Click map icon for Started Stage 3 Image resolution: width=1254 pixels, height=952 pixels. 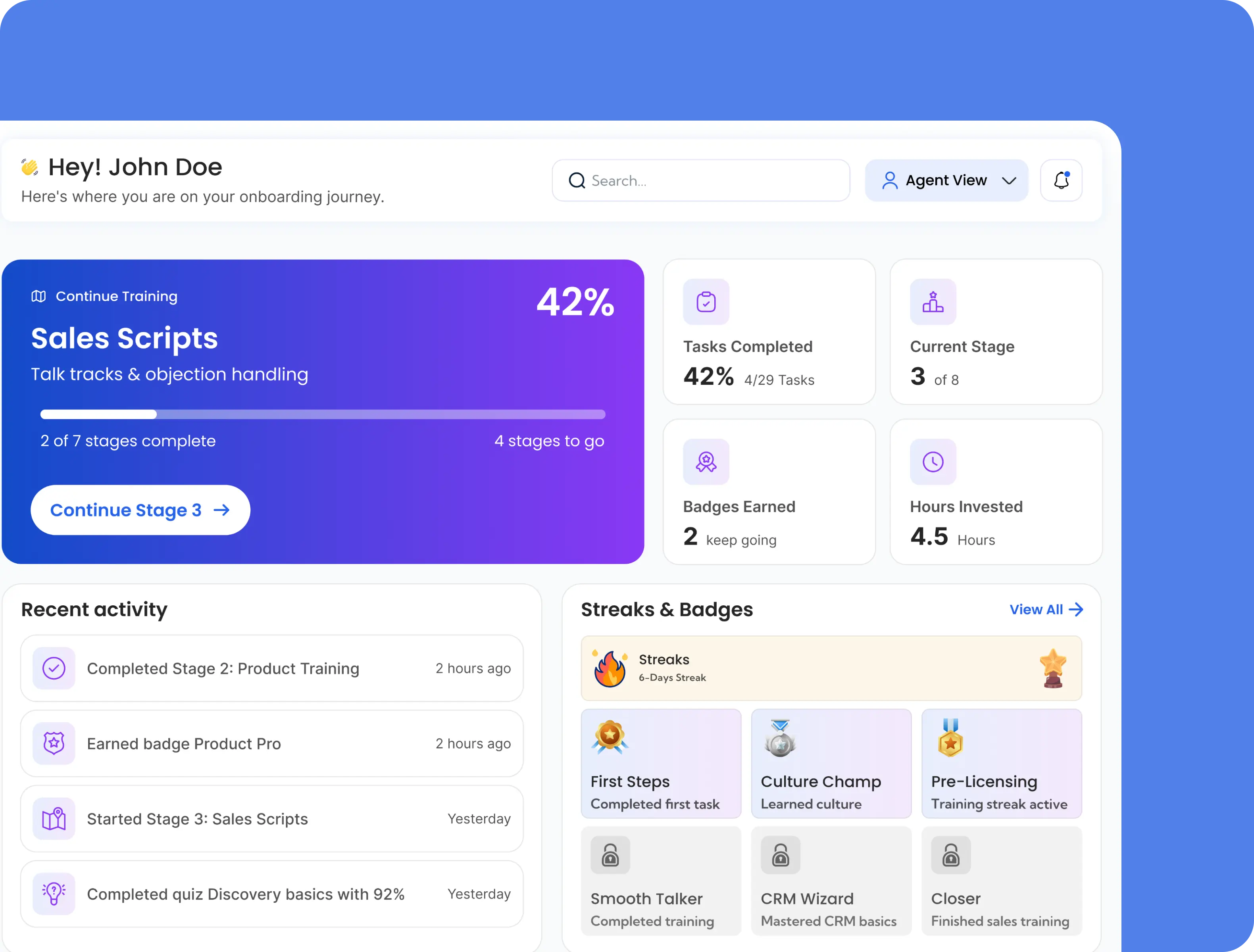(x=54, y=818)
